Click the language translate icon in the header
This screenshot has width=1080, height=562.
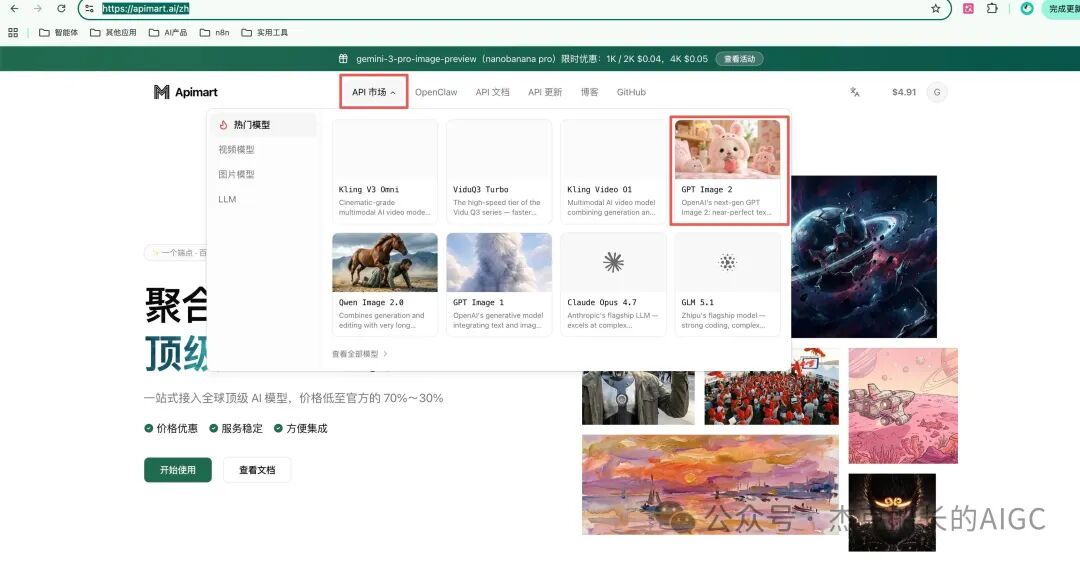(855, 92)
